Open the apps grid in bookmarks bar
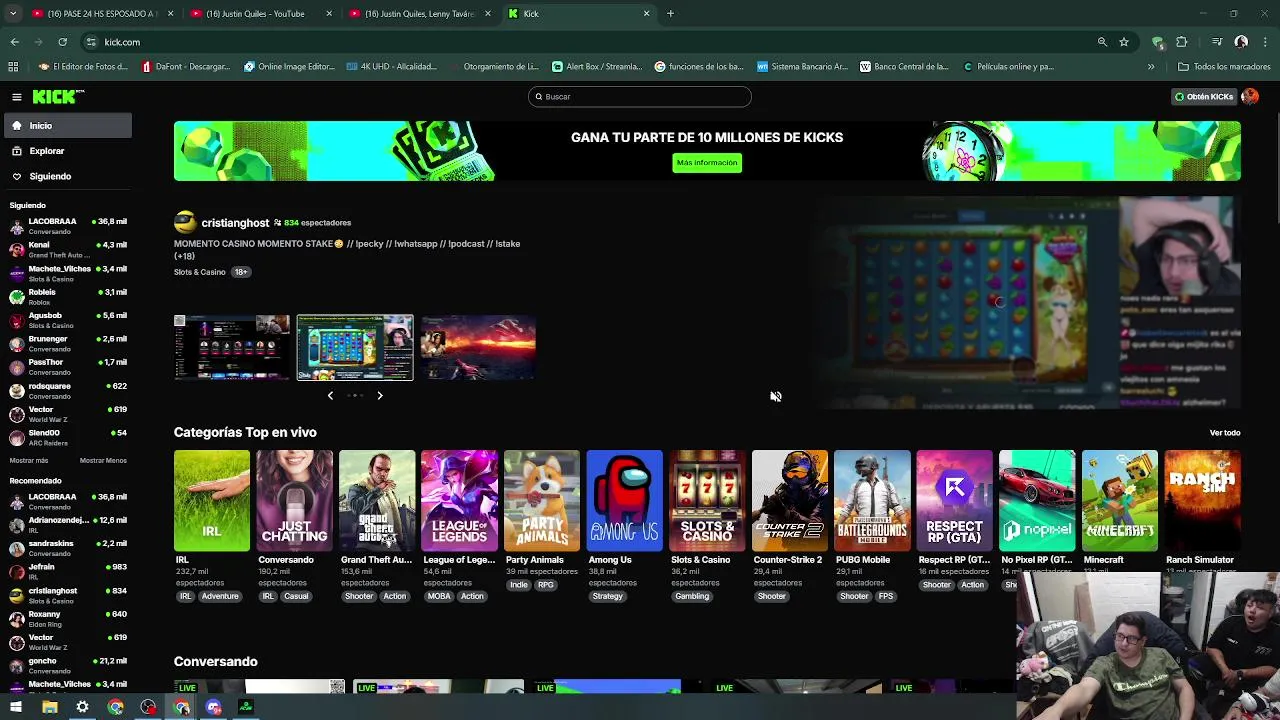 click(x=13, y=67)
